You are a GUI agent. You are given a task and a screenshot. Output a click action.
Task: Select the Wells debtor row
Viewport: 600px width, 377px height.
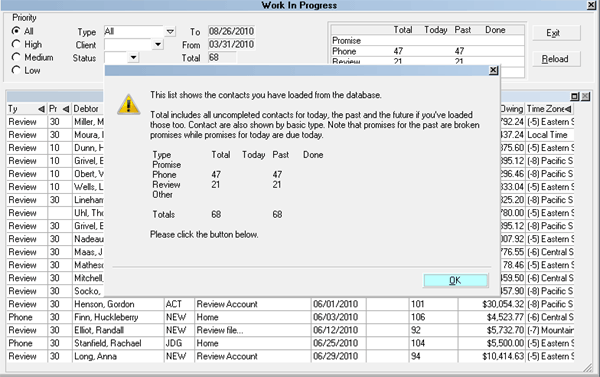coord(55,187)
